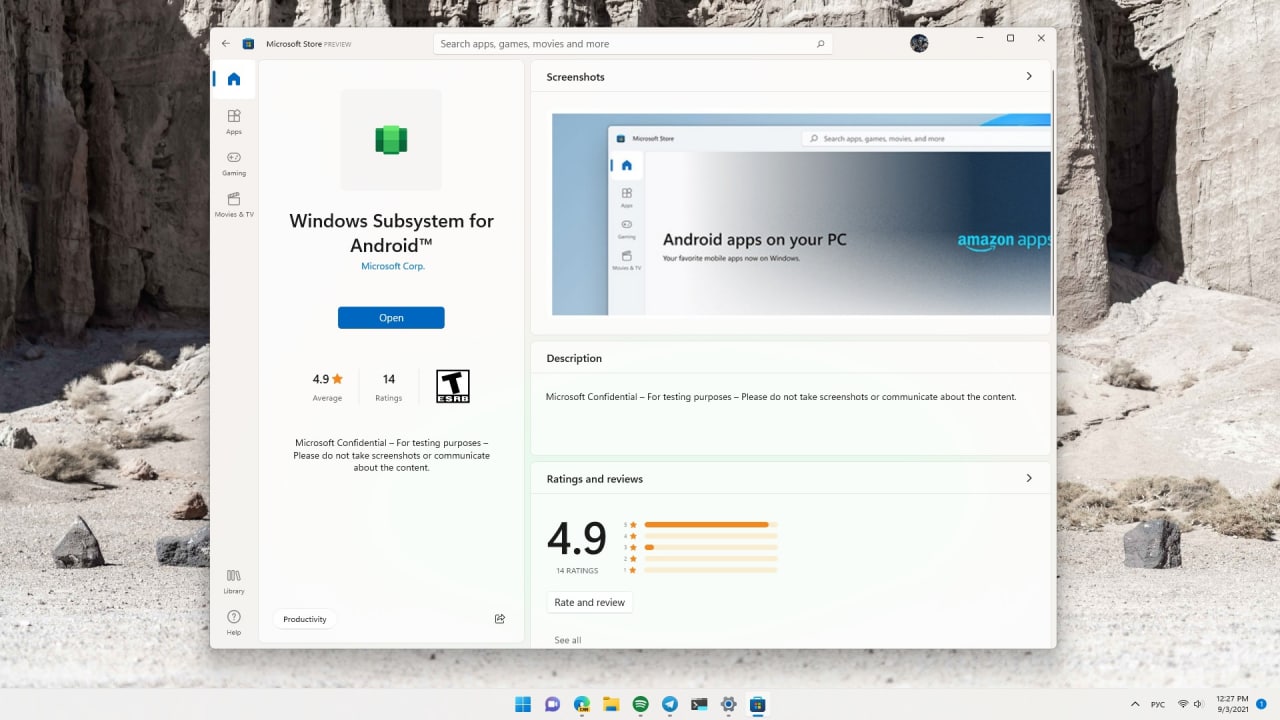Click the 5-star rating bar
The height and width of the screenshot is (720, 1280).
click(x=711, y=524)
